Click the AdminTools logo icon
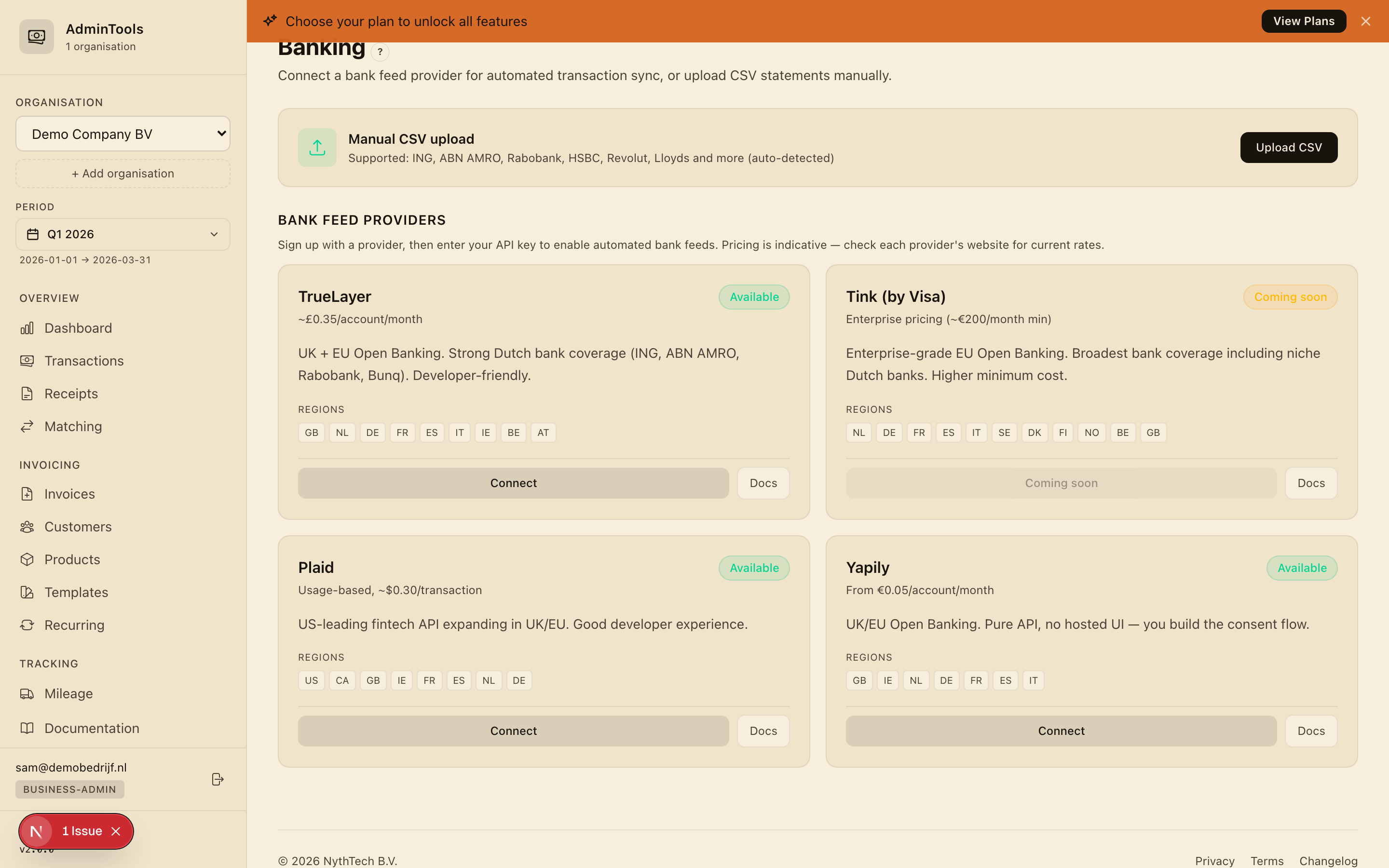The height and width of the screenshot is (868, 1389). (x=37, y=37)
